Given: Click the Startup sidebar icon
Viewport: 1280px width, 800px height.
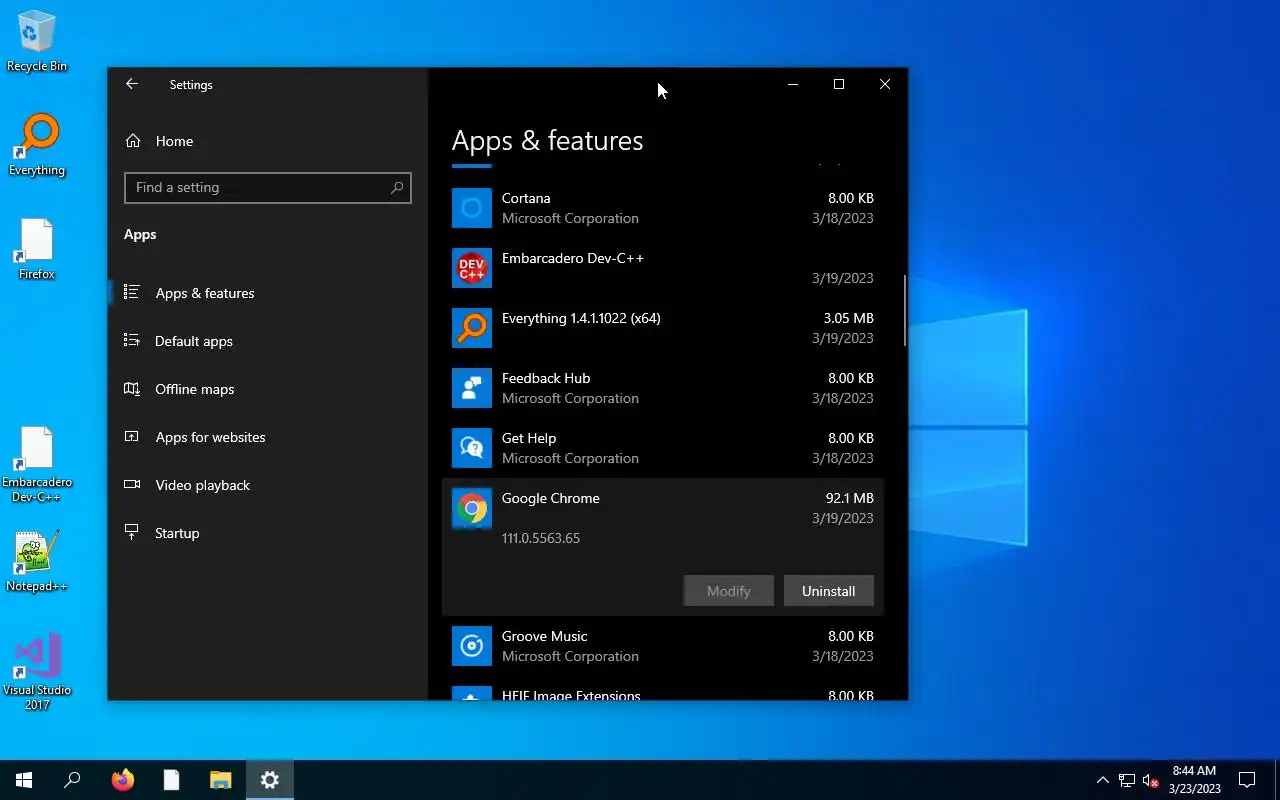Looking at the screenshot, I should click(x=131, y=533).
